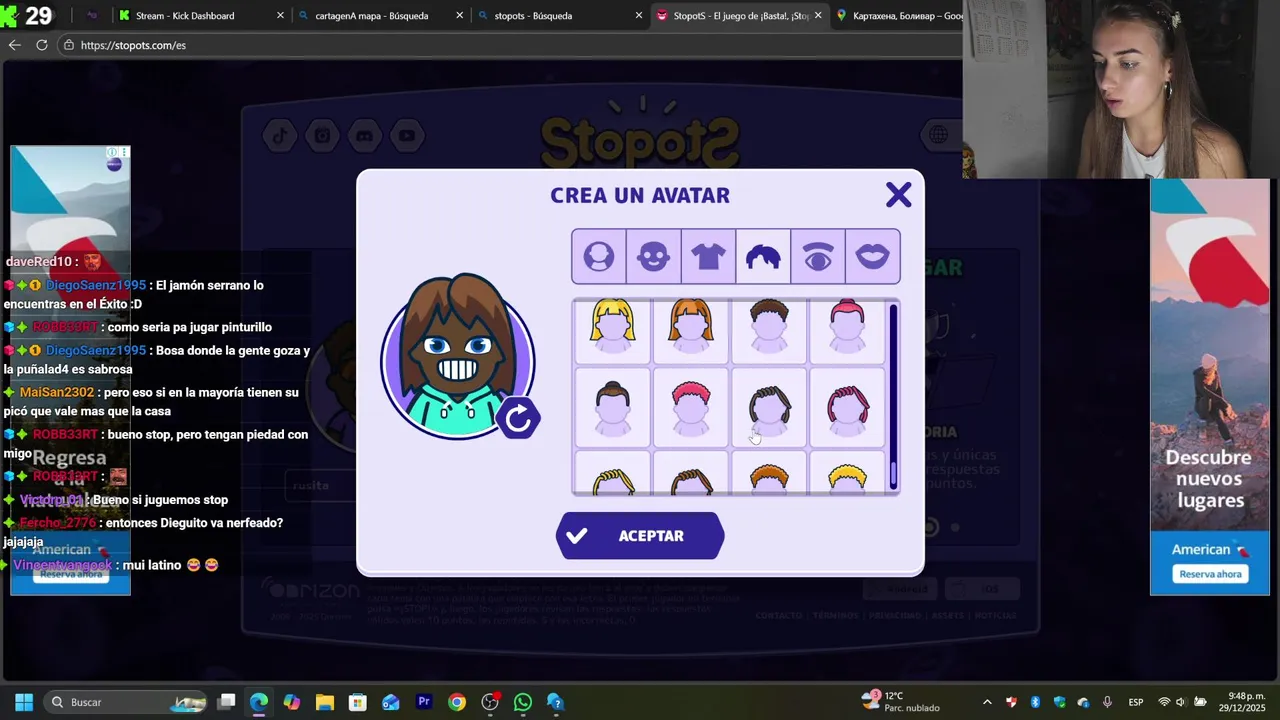Open File Explorer from the taskbar
1280x720 pixels.
325,702
